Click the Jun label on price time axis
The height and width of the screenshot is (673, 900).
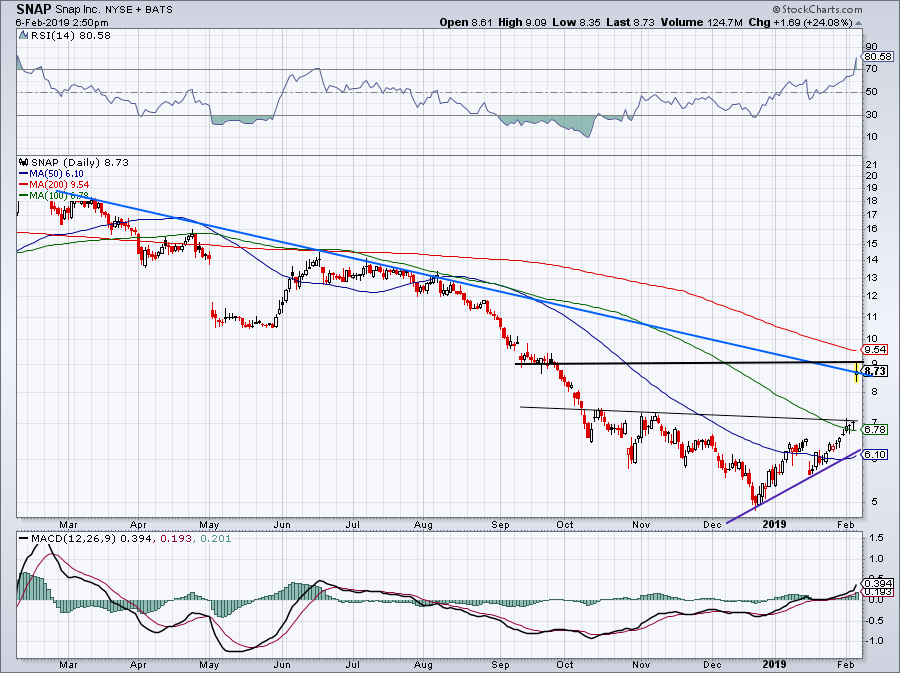click(x=283, y=523)
